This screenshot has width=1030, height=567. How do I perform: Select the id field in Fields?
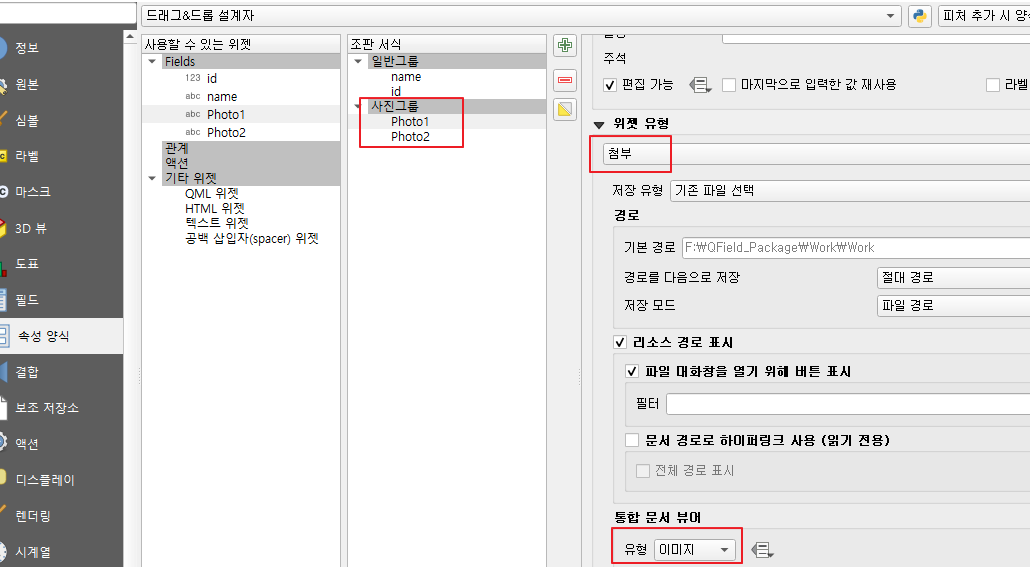click(x=212, y=78)
